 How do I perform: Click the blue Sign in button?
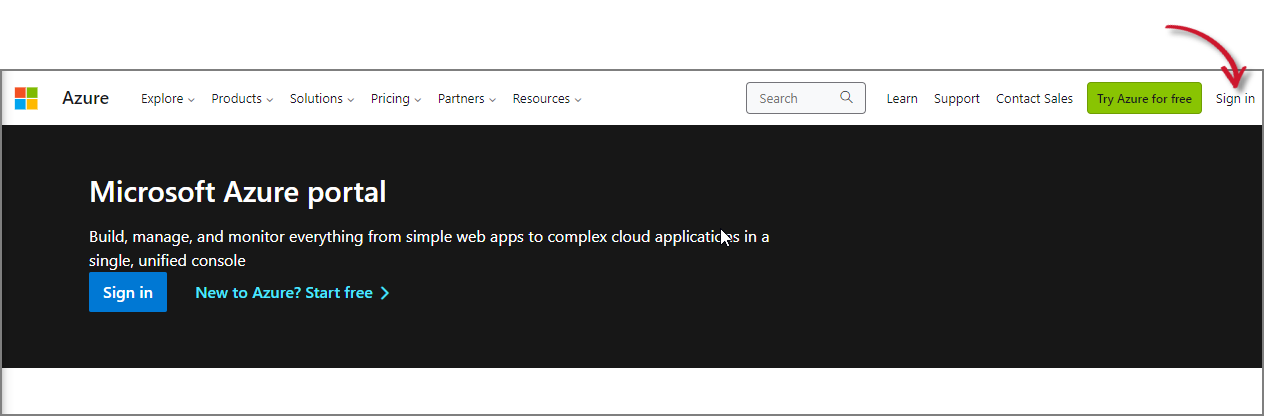pos(128,292)
